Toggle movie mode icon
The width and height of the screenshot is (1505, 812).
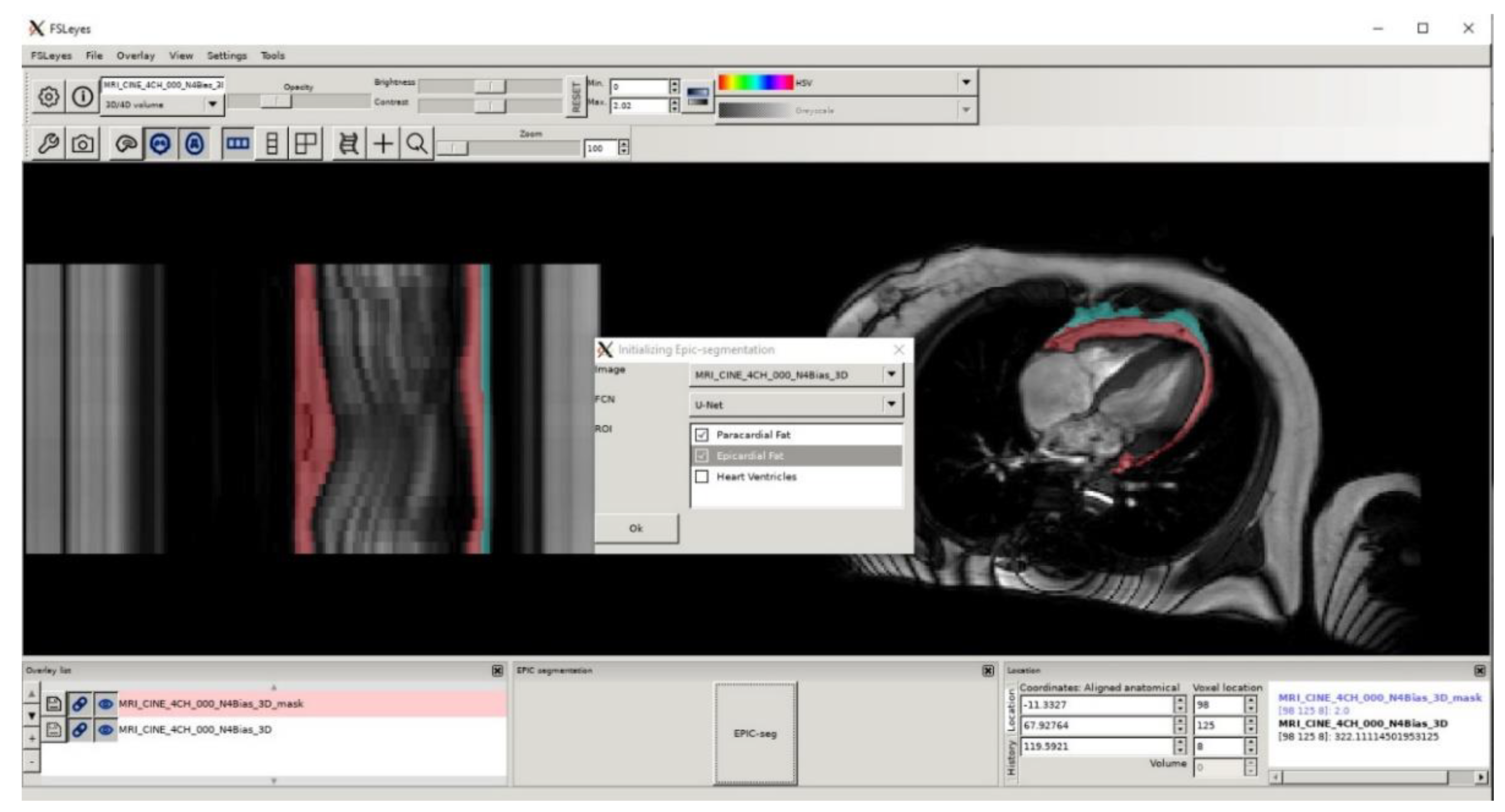(349, 144)
